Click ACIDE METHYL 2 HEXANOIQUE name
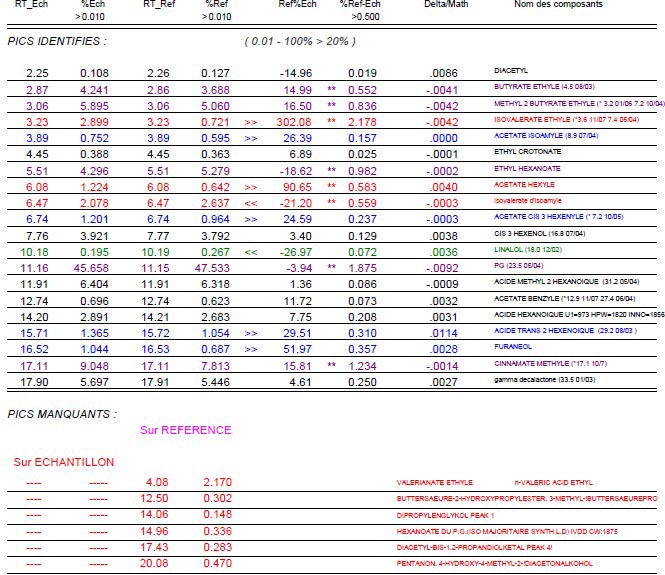The width and height of the screenshot is (665, 575). (x=566, y=282)
